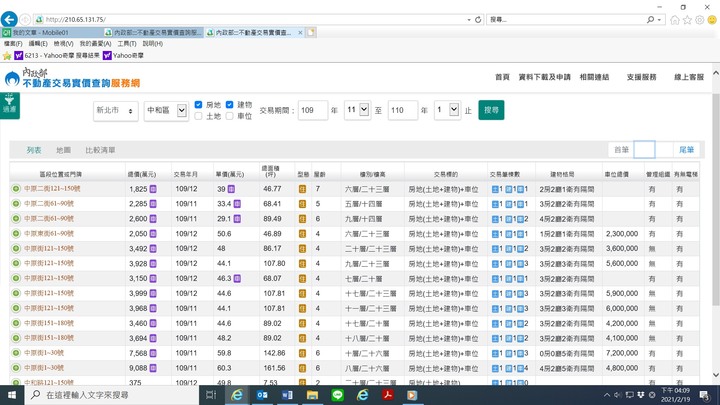The width and height of the screenshot is (720, 405).
Task: Open the 檔案(F) menu
Action: [13, 44]
